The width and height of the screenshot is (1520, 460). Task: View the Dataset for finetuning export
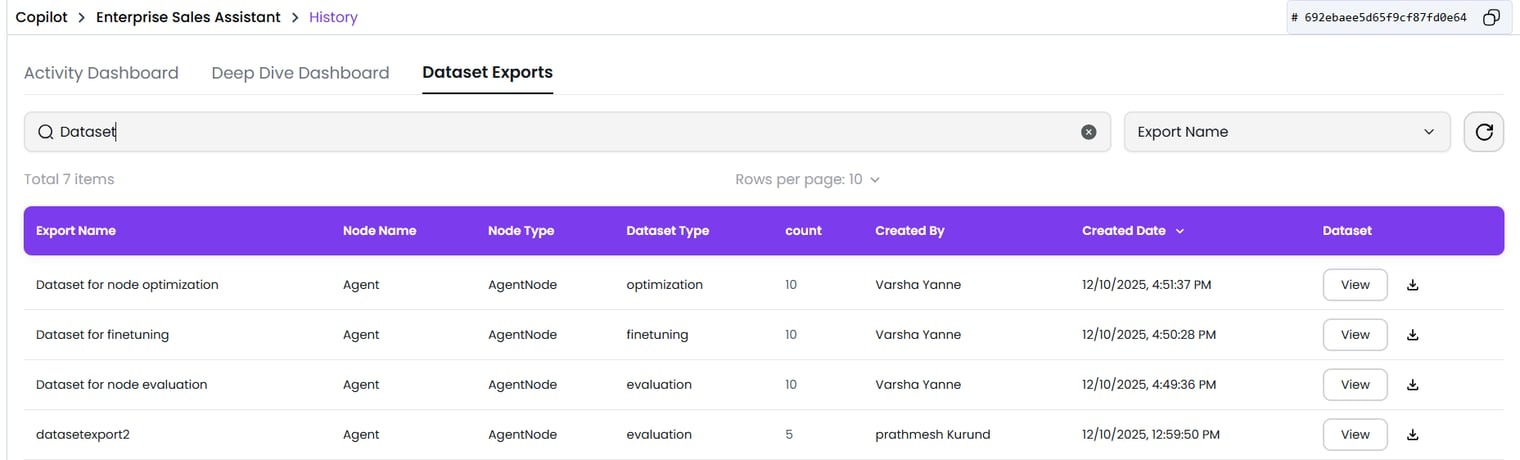click(1355, 335)
